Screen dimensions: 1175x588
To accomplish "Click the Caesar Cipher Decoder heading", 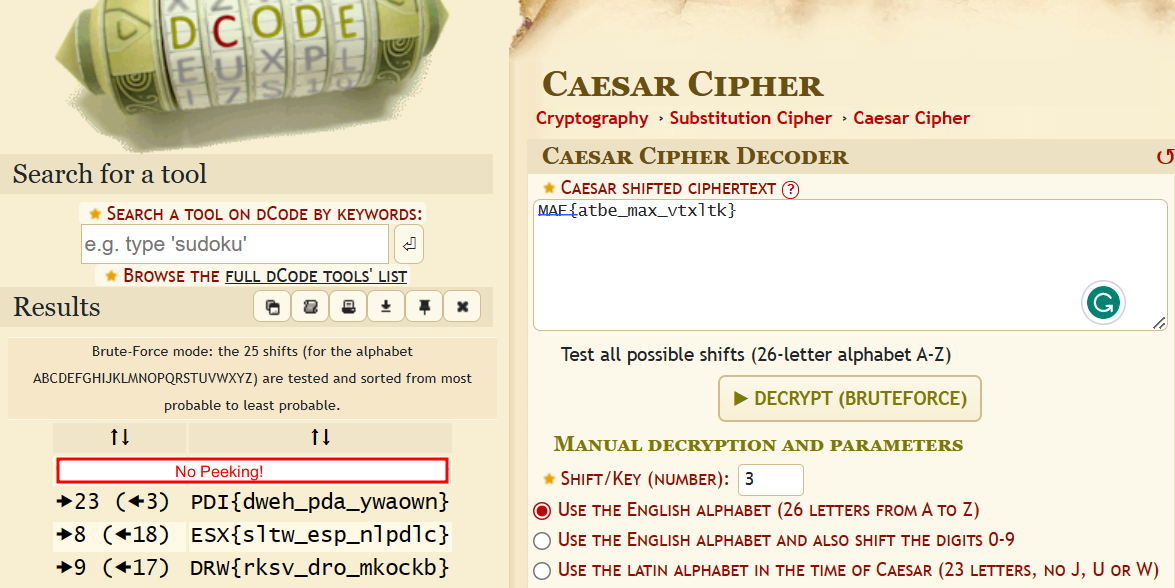I will 695,157.
